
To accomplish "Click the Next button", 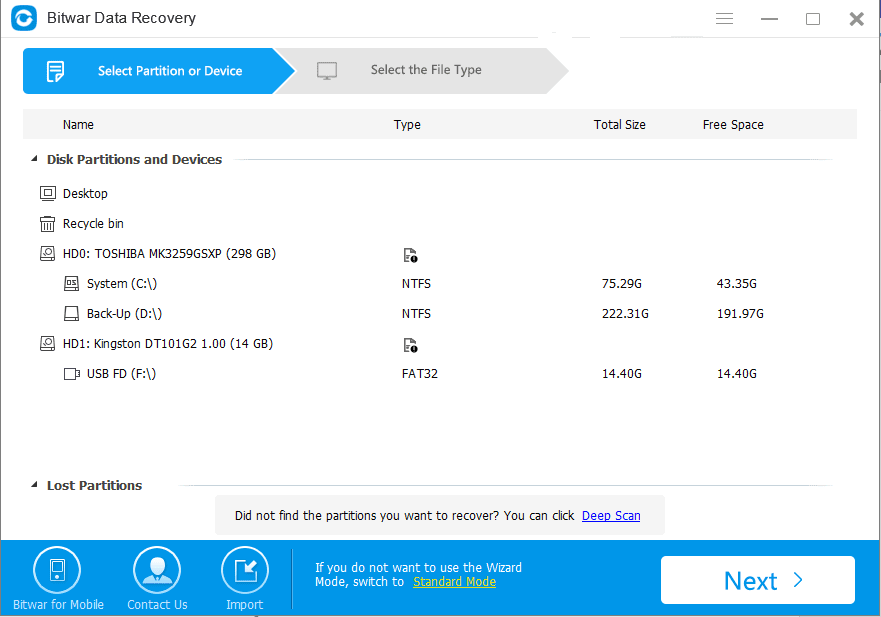I will coord(757,580).
